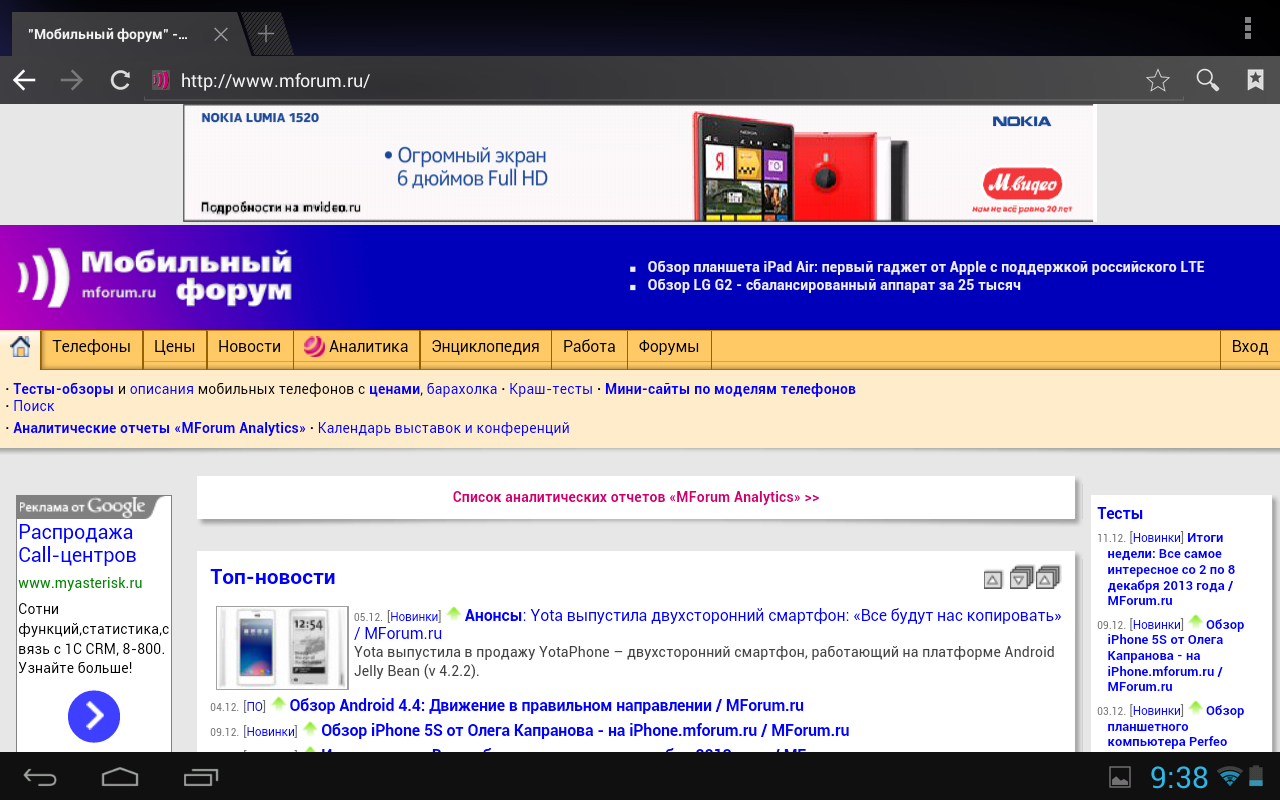Open the Телефоны menu
Screen dimensions: 1280x800
91,347
